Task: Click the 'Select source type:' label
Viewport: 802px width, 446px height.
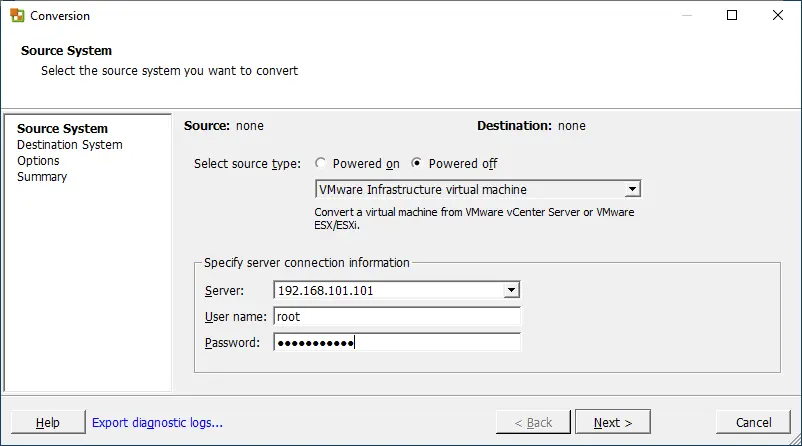Action: pyautogui.click(x=248, y=164)
